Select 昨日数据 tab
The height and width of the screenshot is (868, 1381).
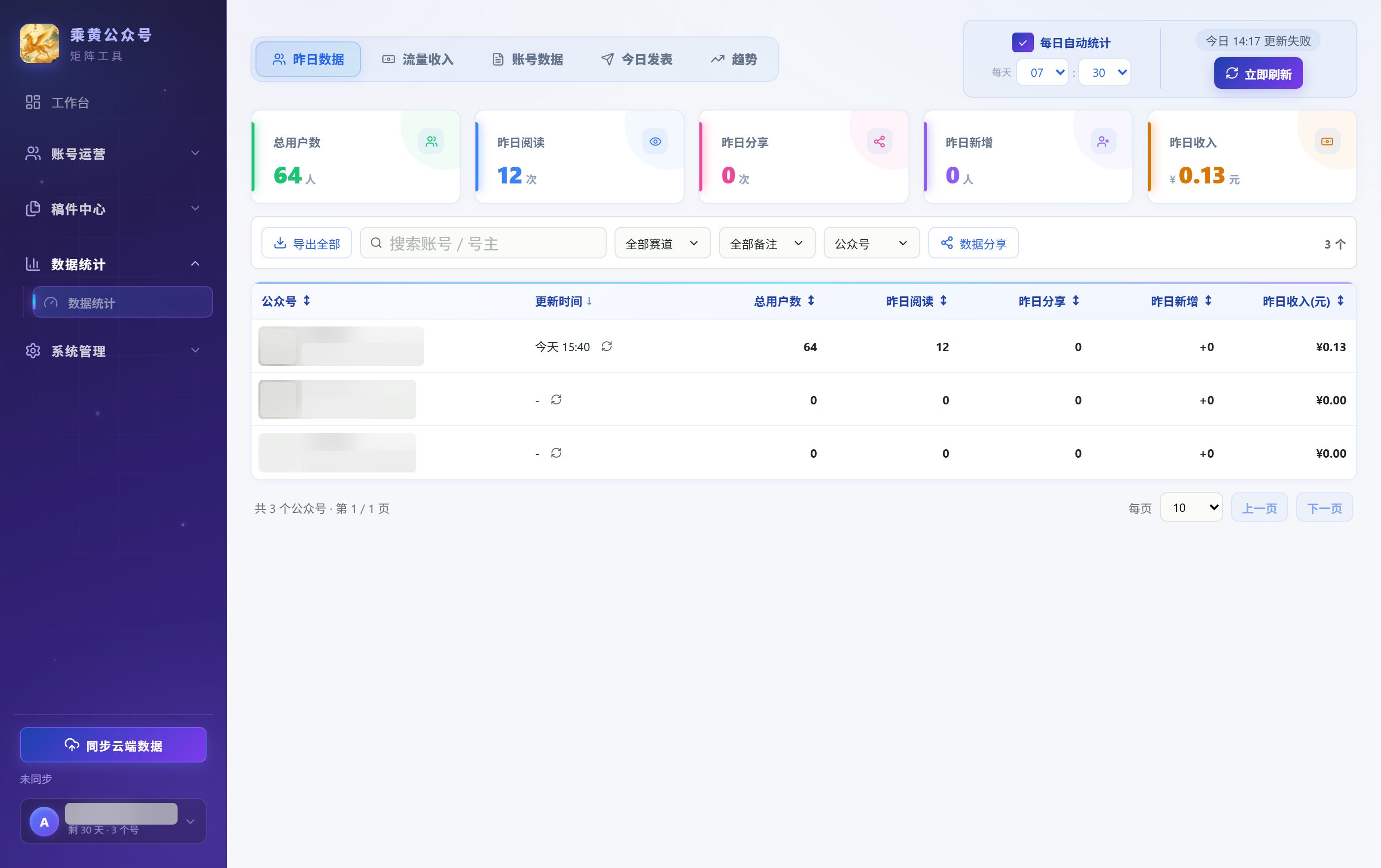(308, 59)
